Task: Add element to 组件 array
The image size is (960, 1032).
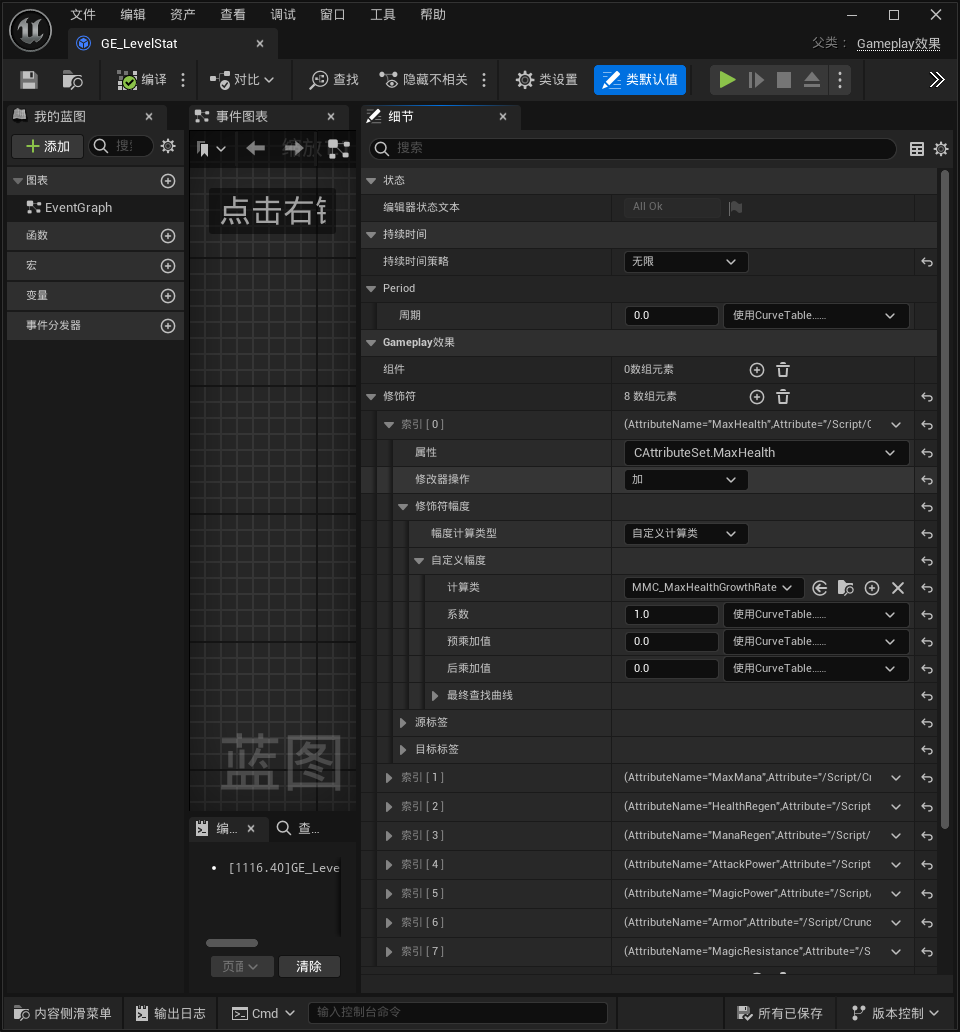Action: coord(757,370)
